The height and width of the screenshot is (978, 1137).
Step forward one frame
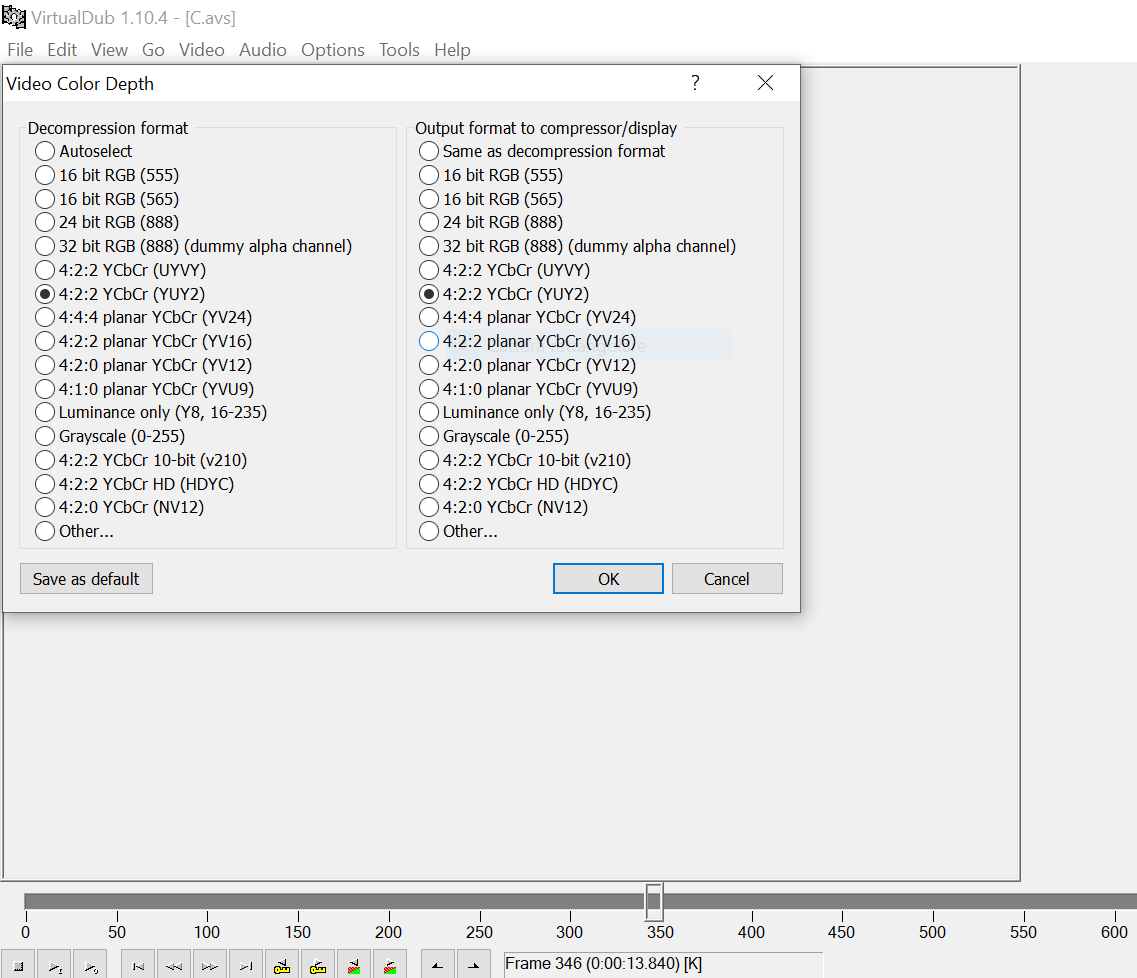[210, 966]
